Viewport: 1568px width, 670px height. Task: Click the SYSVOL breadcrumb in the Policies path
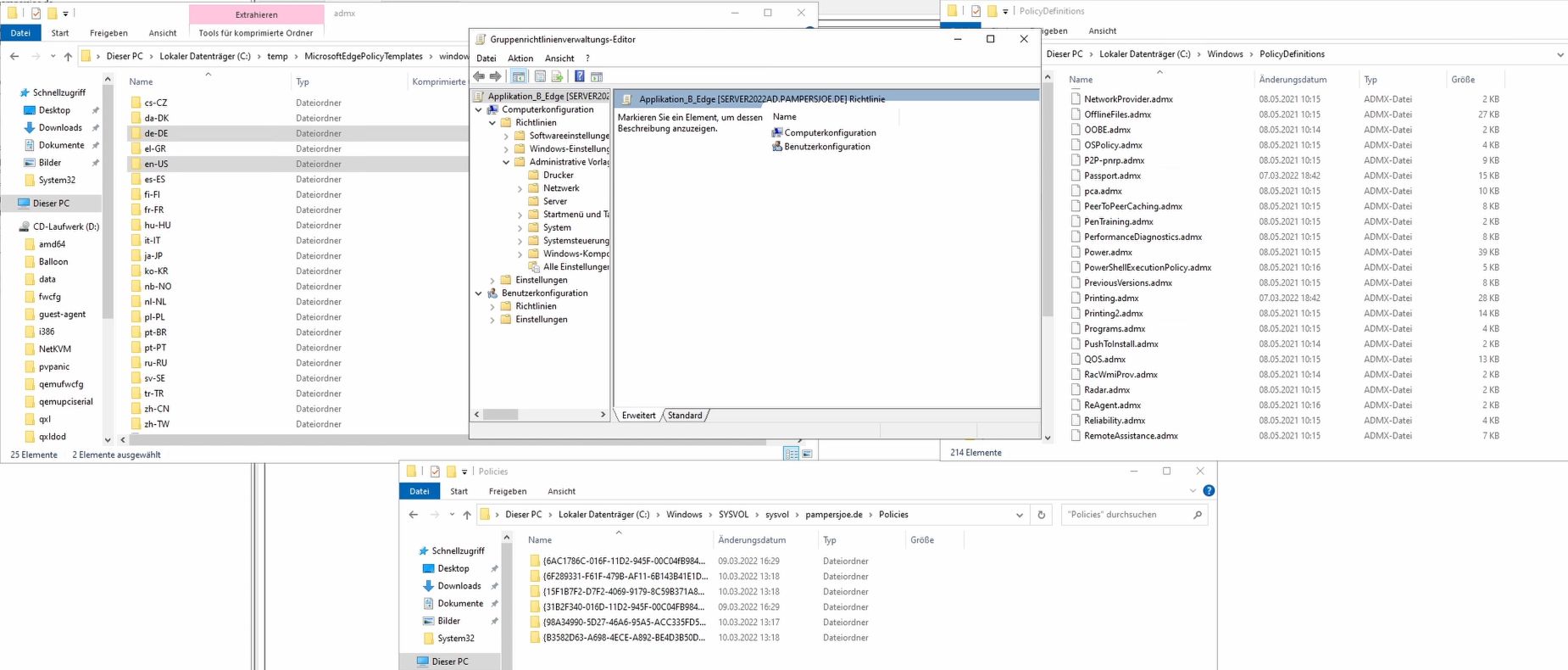(733, 515)
